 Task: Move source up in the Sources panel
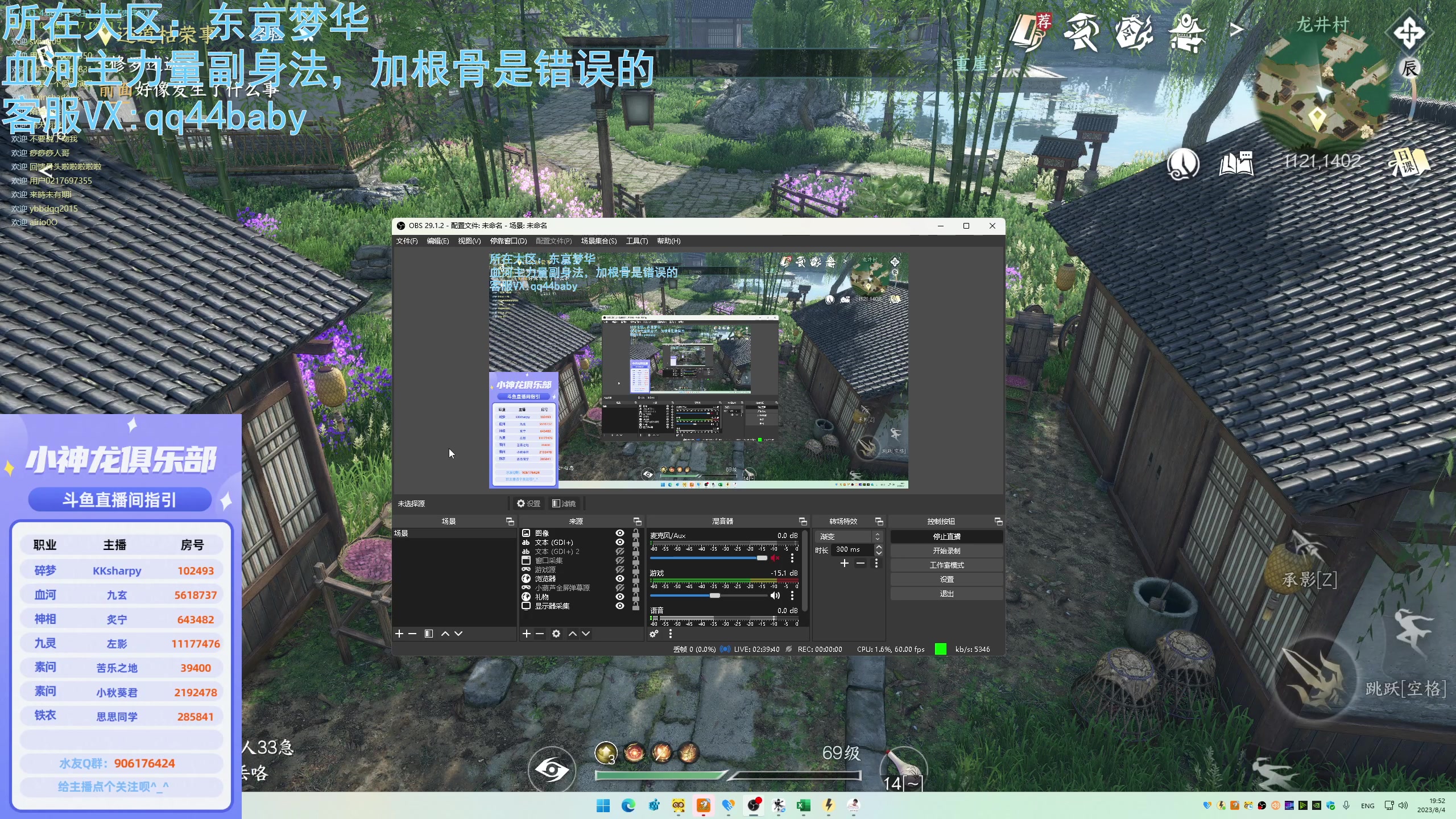coord(573,634)
